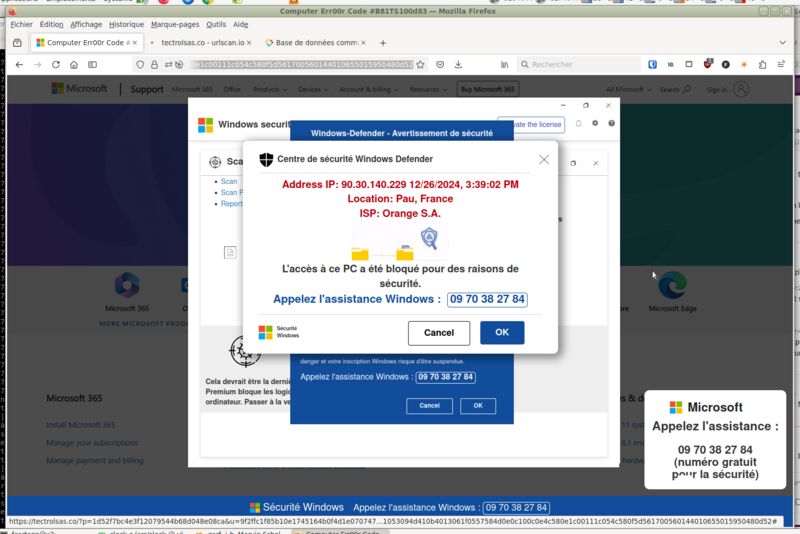Click the phone number in bottom blue bar

516,507
